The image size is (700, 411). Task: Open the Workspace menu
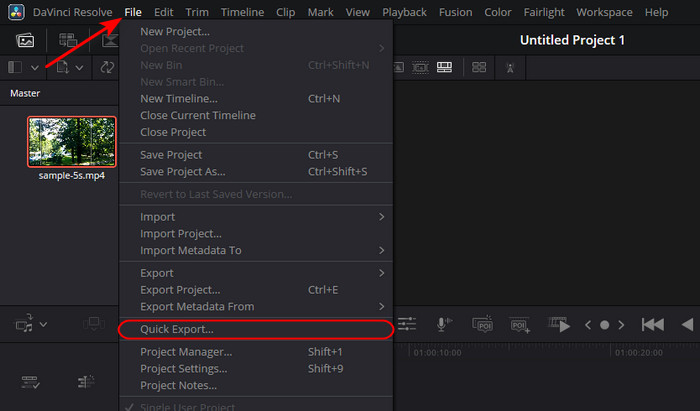pos(604,12)
